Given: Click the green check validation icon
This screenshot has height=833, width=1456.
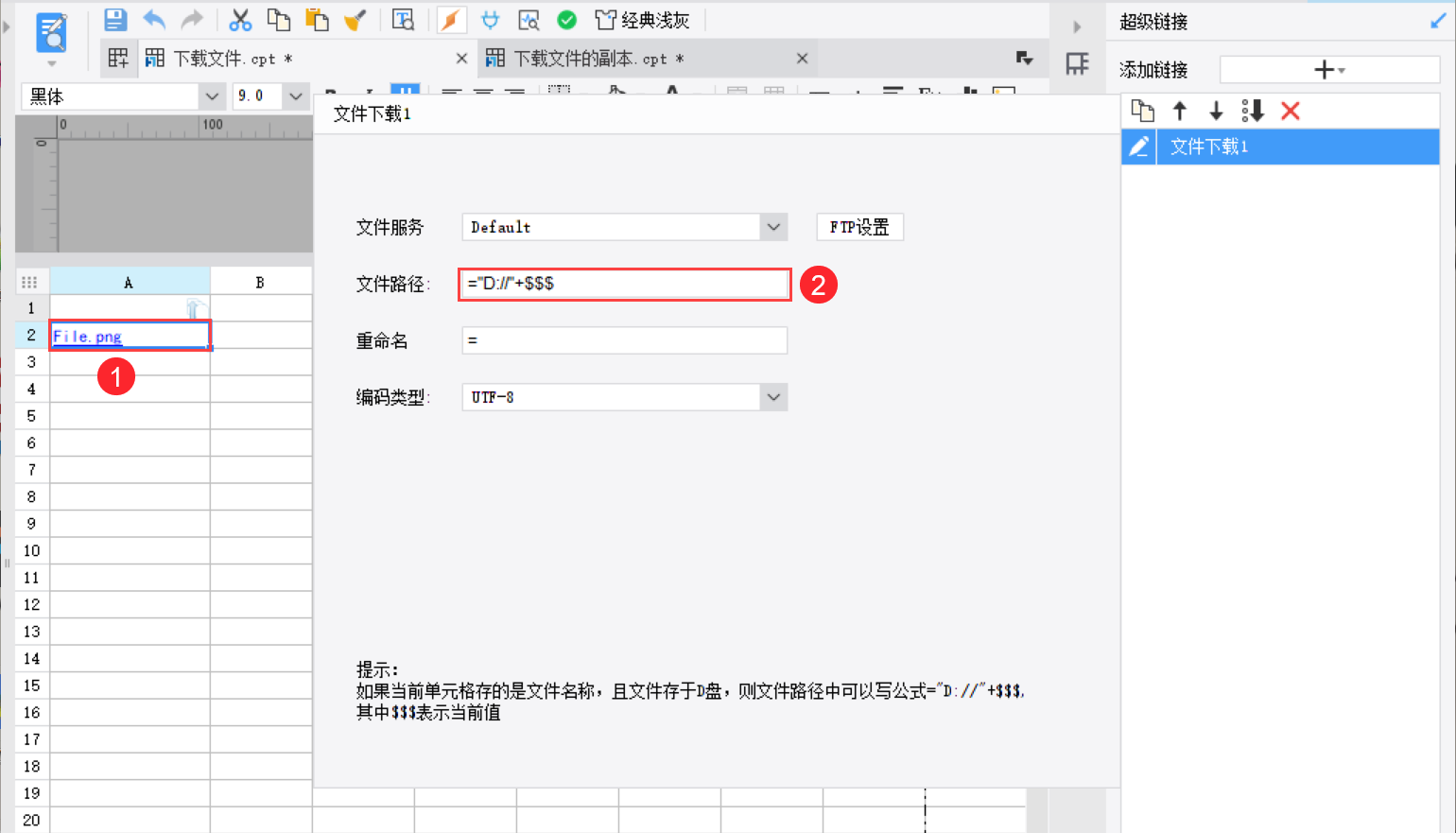Looking at the screenshot, I should point(567,20).
